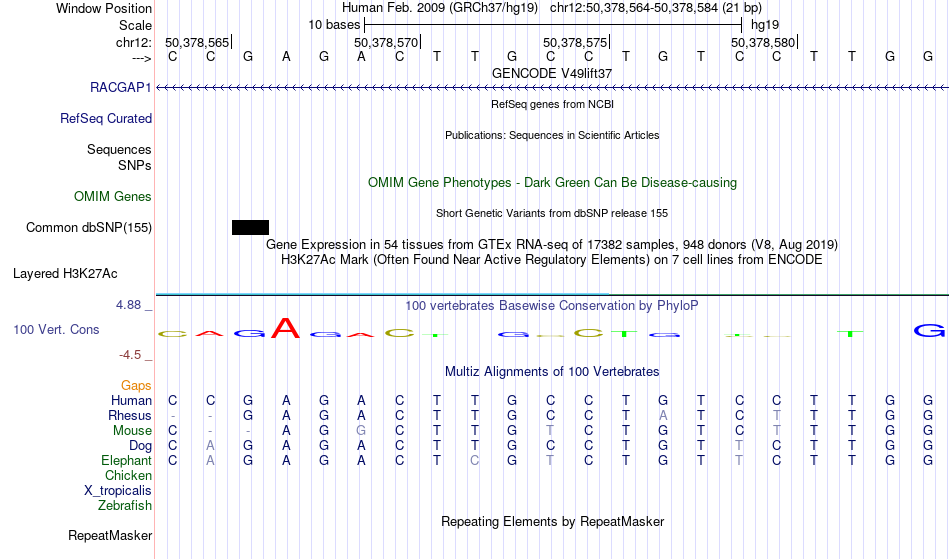Click the -4.5 conservation scale value
This screenshot has height=559, width=950.
[130, 354]
